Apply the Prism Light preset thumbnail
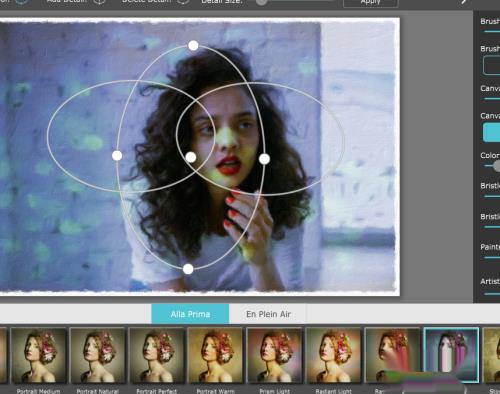Viewport: 500px width, 394px height. 275,355
